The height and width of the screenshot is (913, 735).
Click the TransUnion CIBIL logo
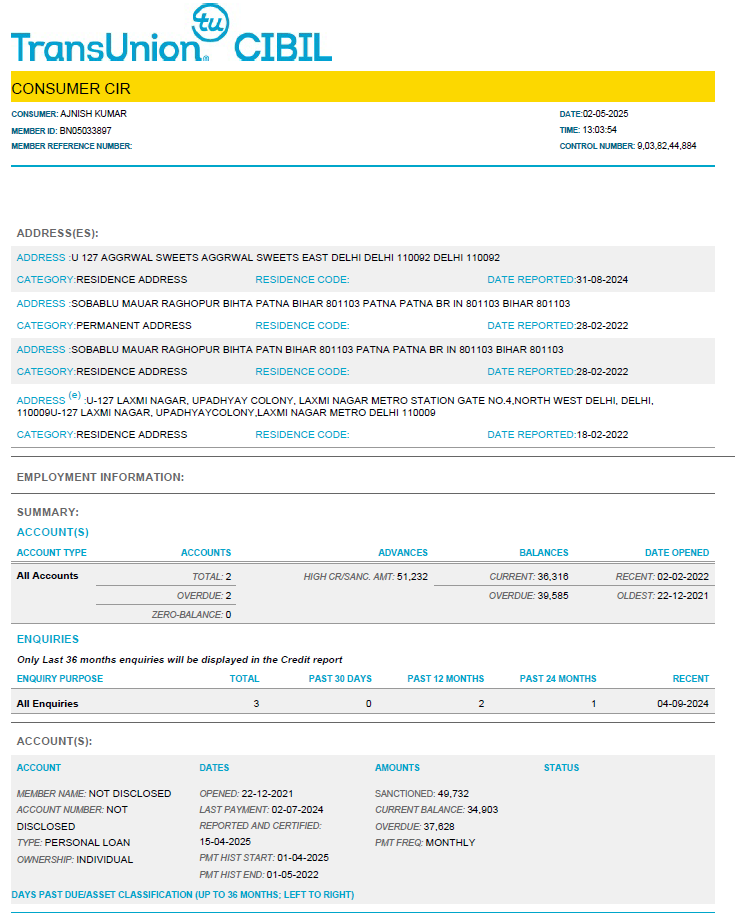pyautogui.click(x=171, y=33)
